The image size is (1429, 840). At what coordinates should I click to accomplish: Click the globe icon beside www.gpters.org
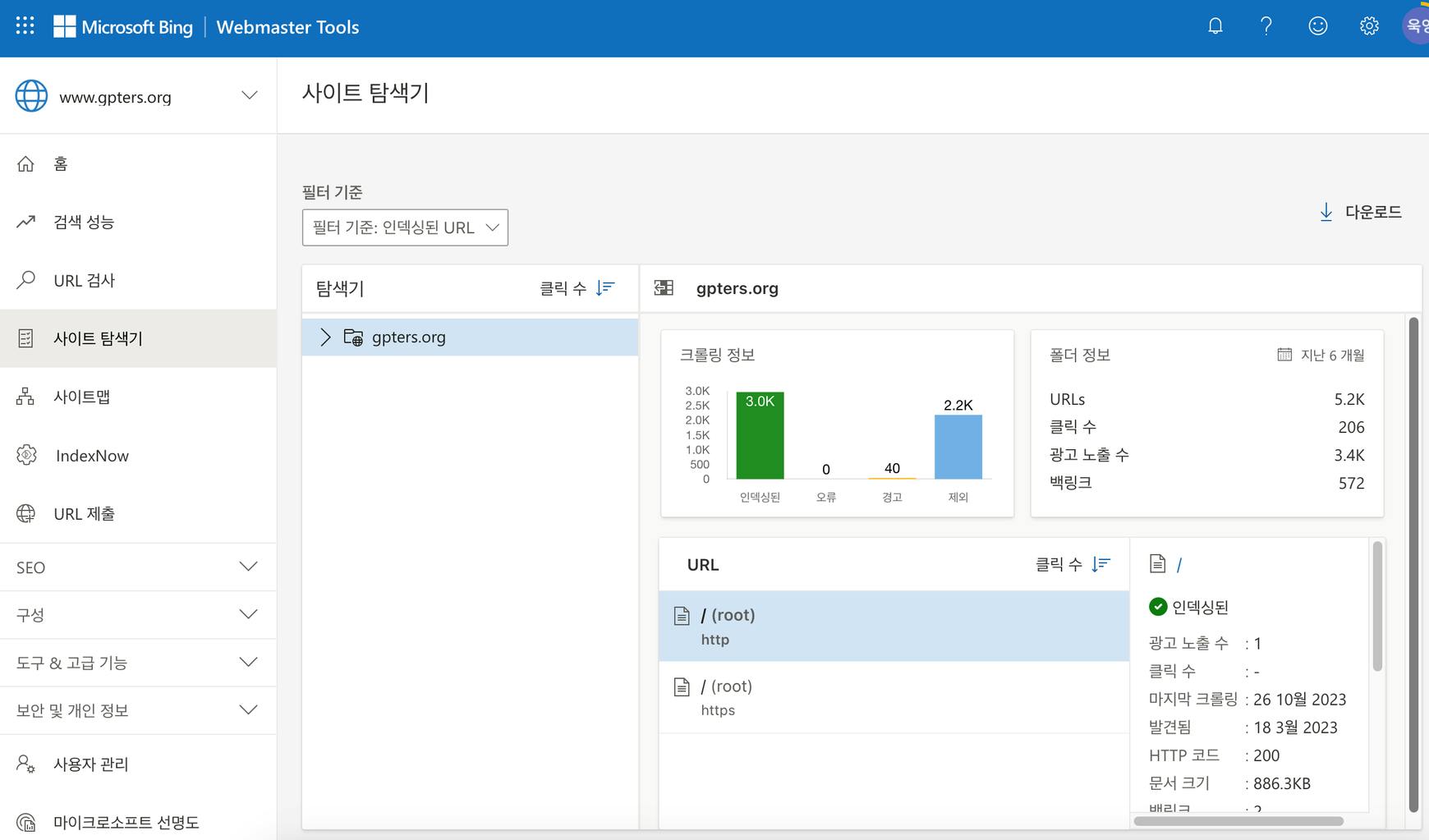tap(31, 96)
